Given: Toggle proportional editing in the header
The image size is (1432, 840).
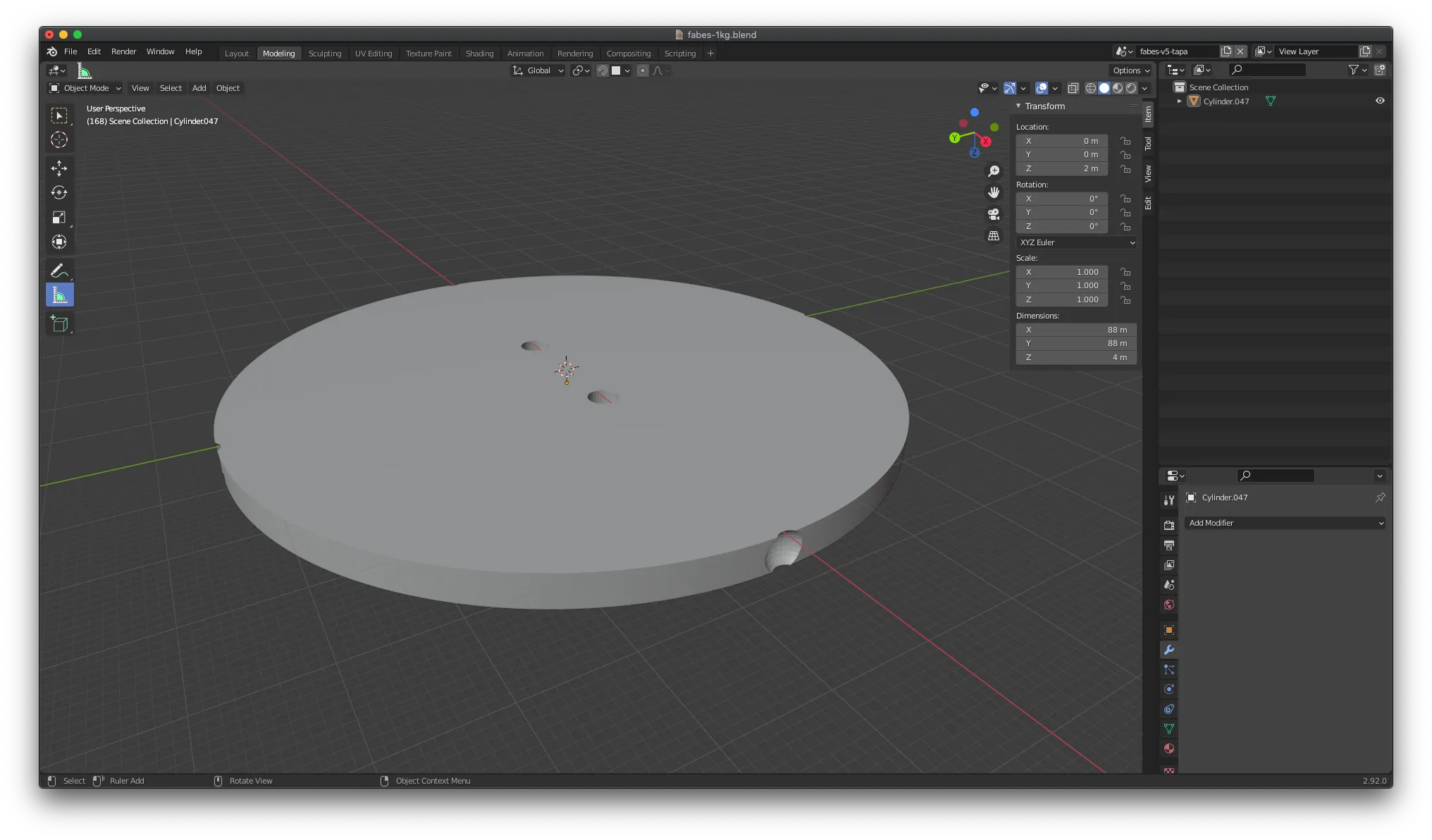Looking at the screenshot, I should [643, 70].
